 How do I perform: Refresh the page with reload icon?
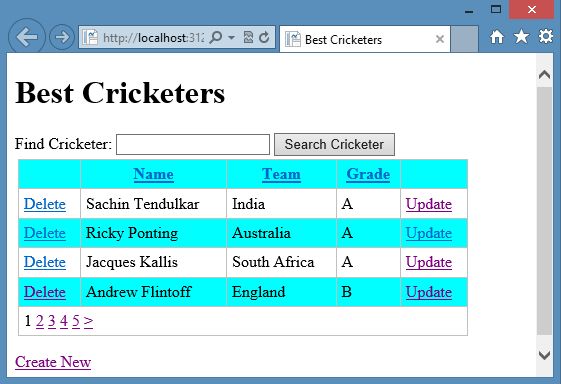[x=264, y=37]
